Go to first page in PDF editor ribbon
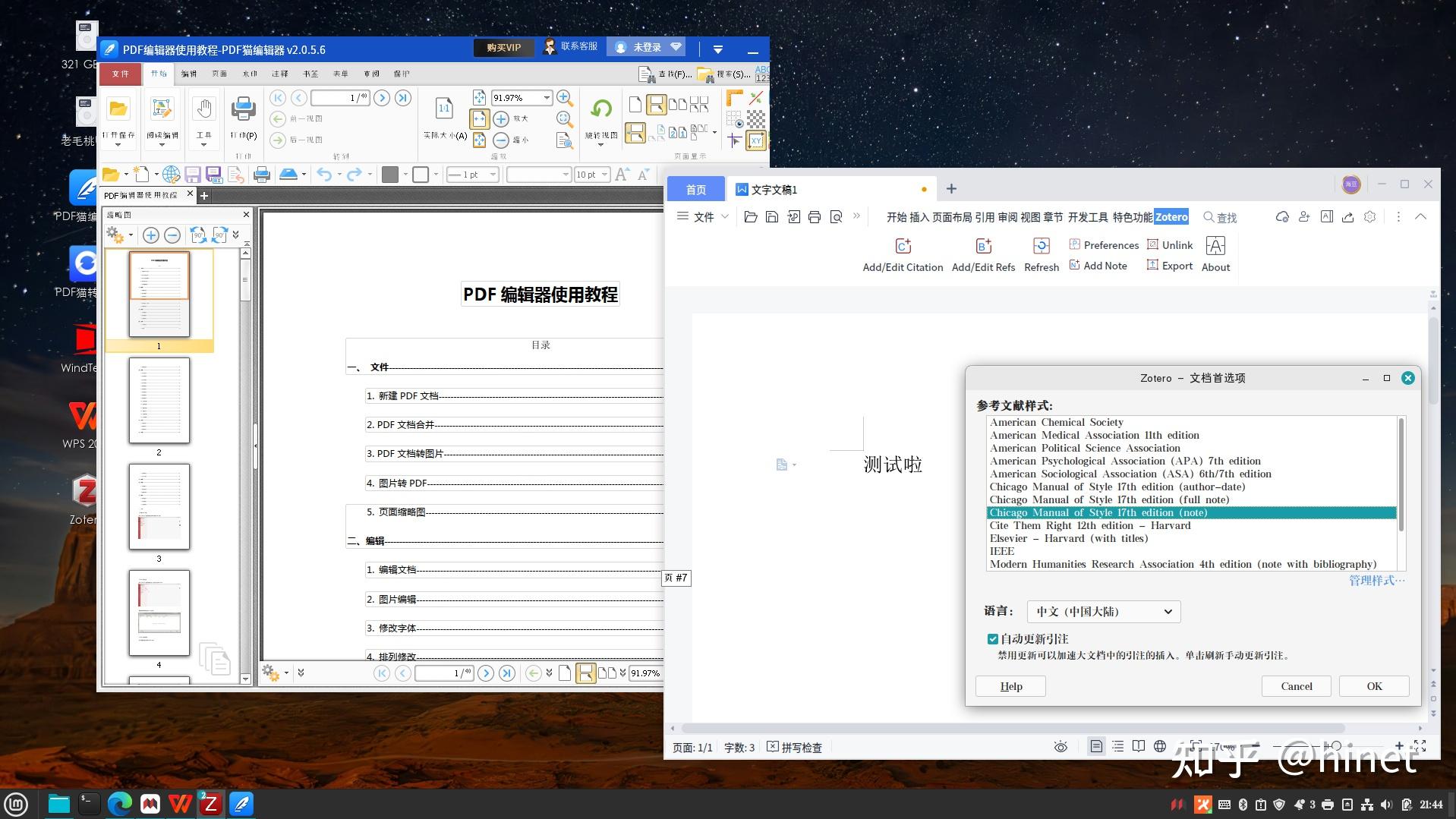This screenshot has height=819, width=1456. pos(278,98)
